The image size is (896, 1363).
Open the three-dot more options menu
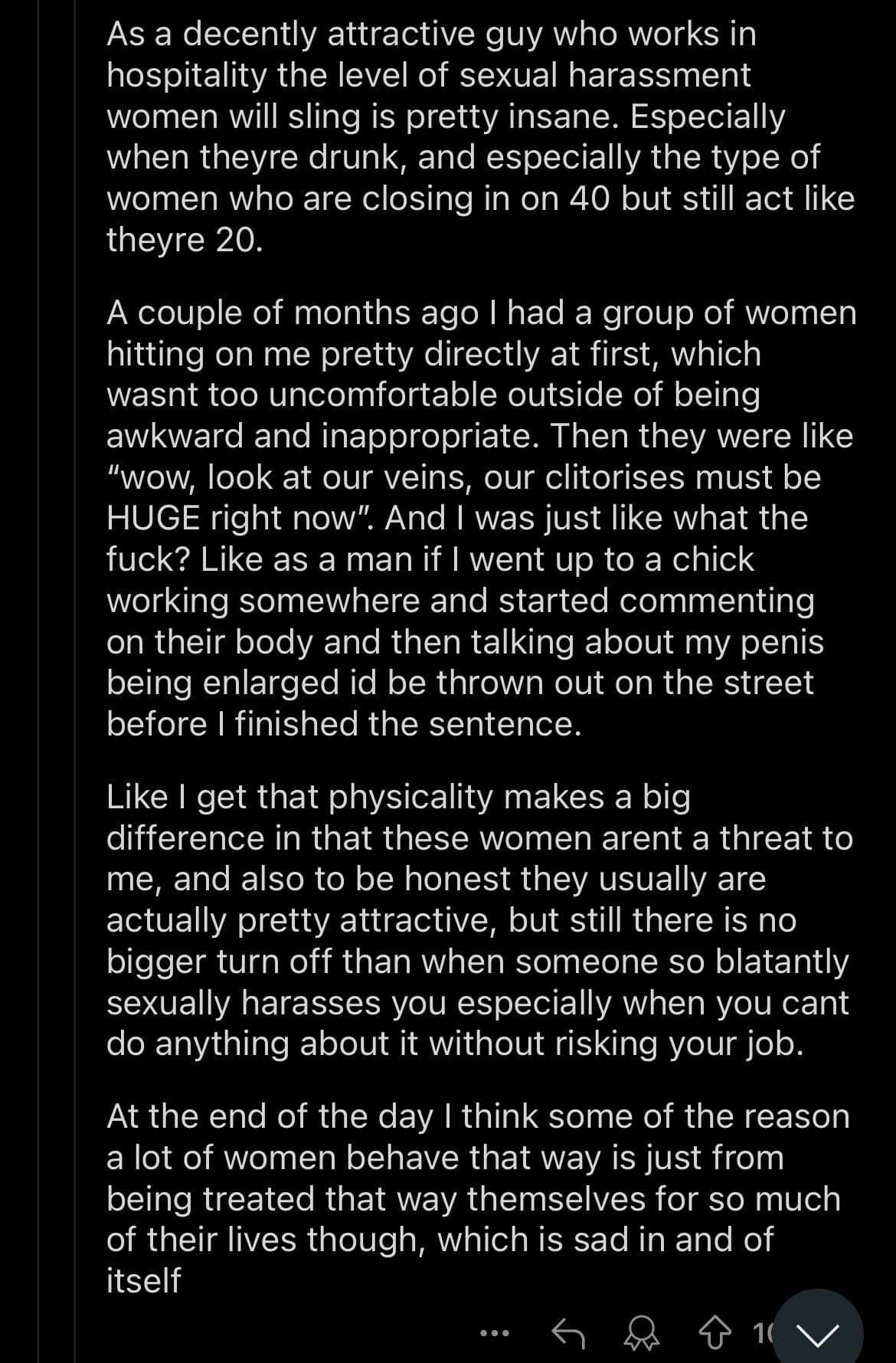pos(495,1334)
